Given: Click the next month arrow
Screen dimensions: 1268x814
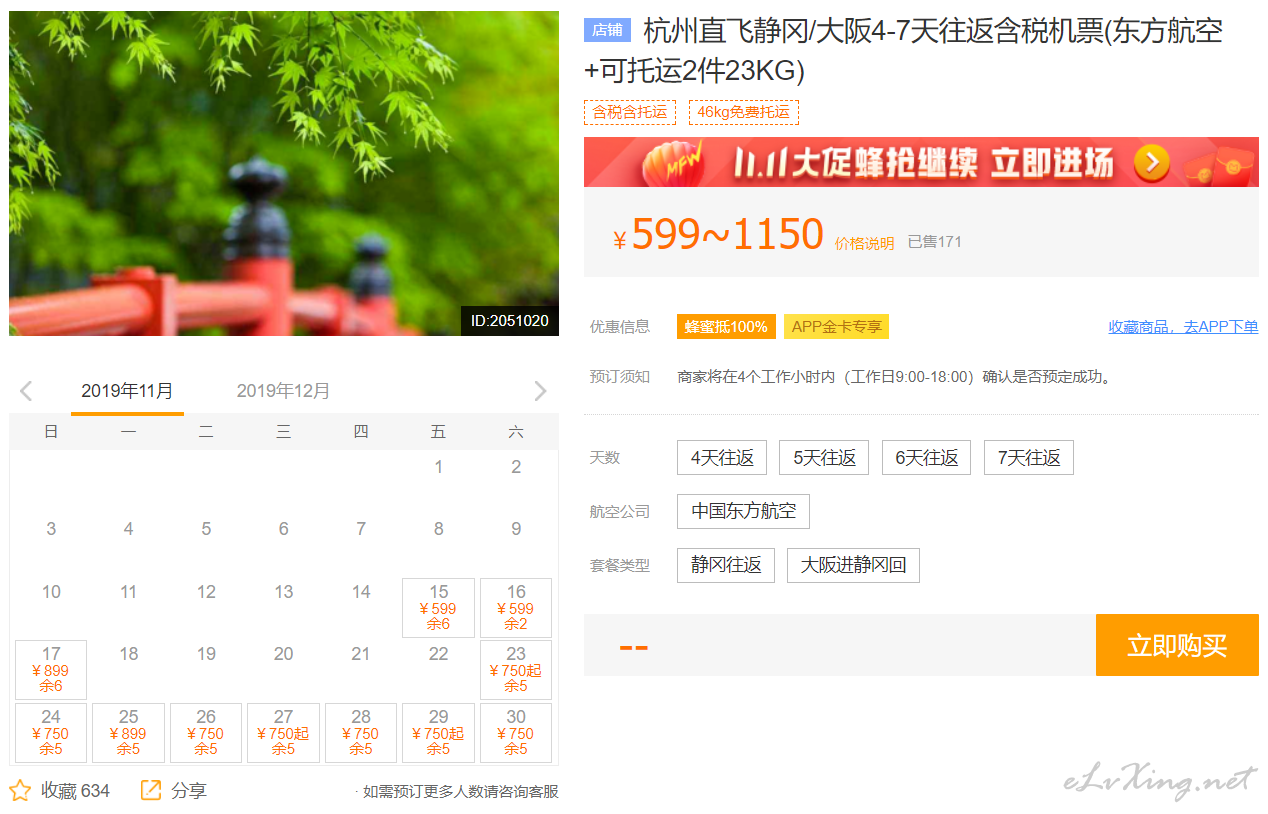Looking at the screenshot, I should click(x=540, y=391).
